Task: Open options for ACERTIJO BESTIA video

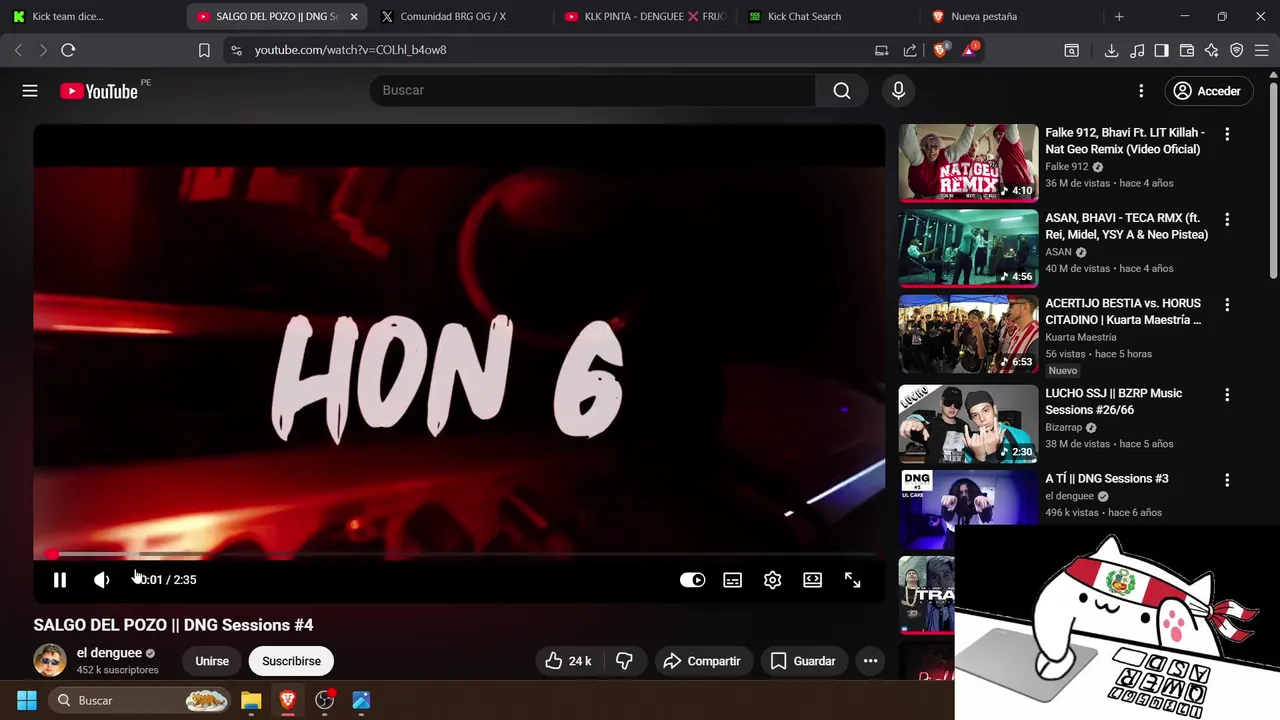Action: pyautogui.click(x=1227, y=304)
